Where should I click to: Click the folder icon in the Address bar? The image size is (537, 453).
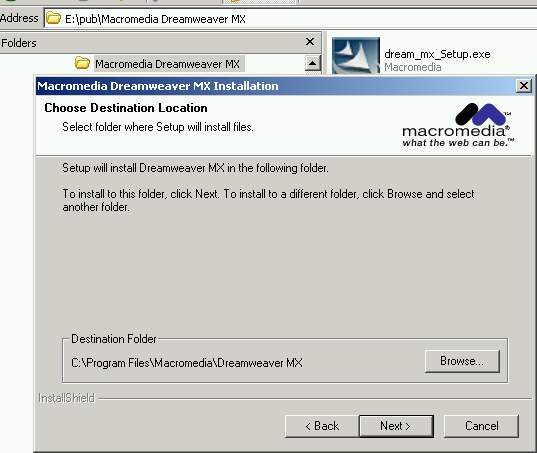click(53, 18)
